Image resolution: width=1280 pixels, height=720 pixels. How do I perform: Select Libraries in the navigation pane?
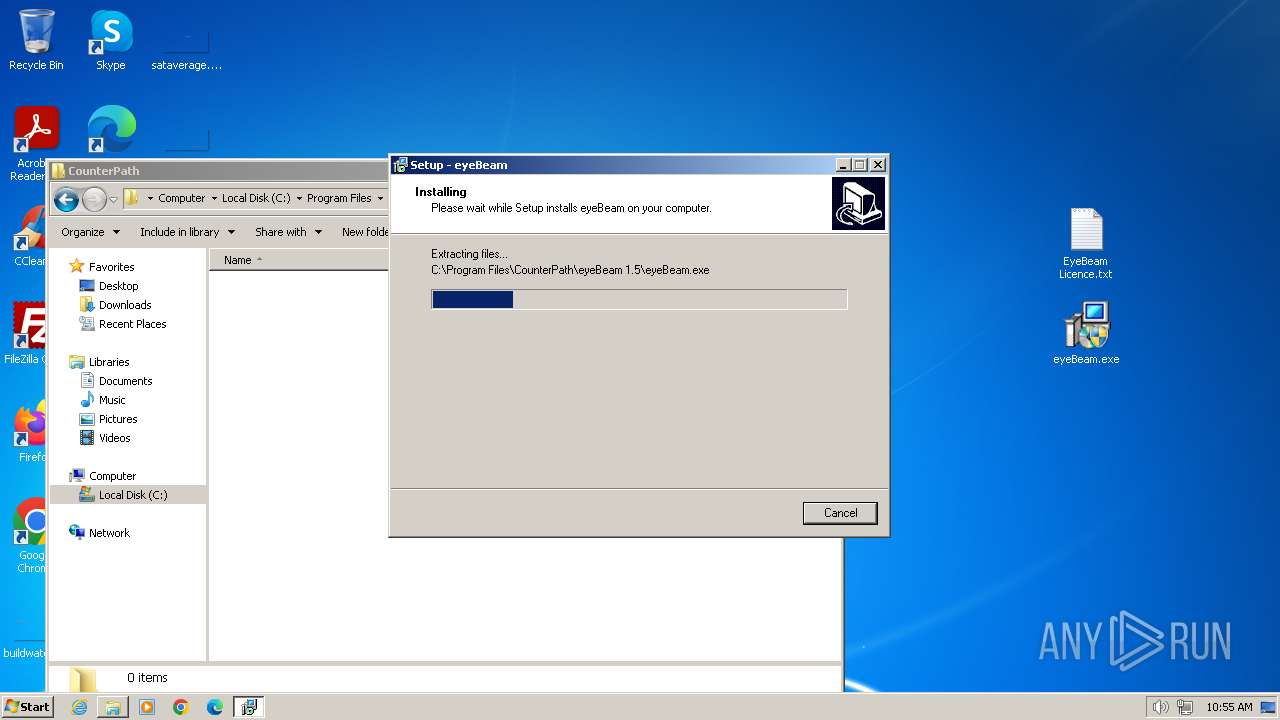click(x=108, y=362)
